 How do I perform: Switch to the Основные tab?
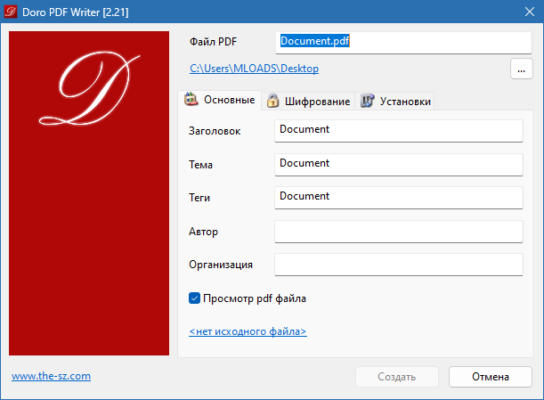click(220, 100)
